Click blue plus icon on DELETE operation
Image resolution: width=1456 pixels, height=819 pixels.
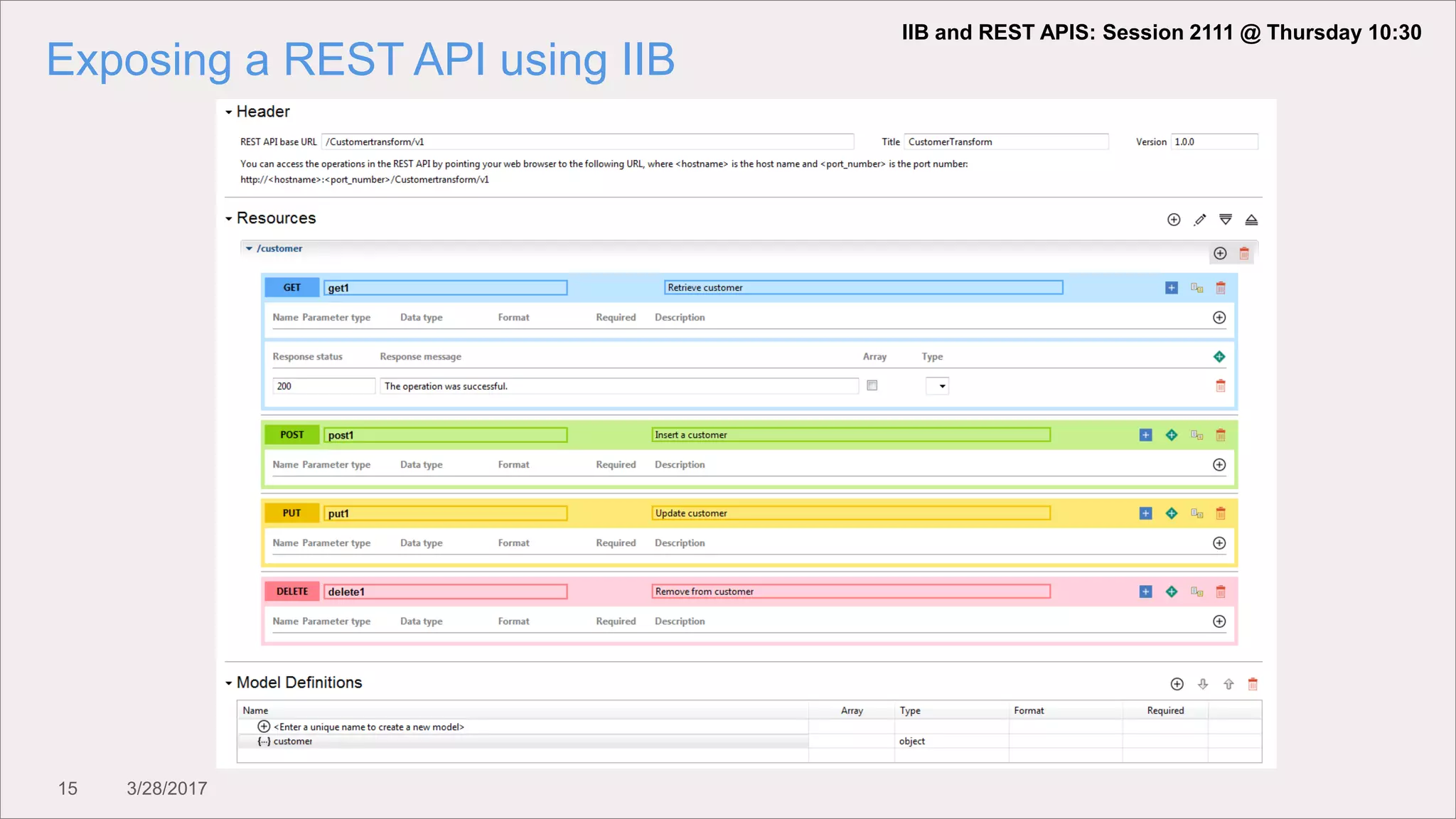pyautogui.click(x=1145, y=591)
